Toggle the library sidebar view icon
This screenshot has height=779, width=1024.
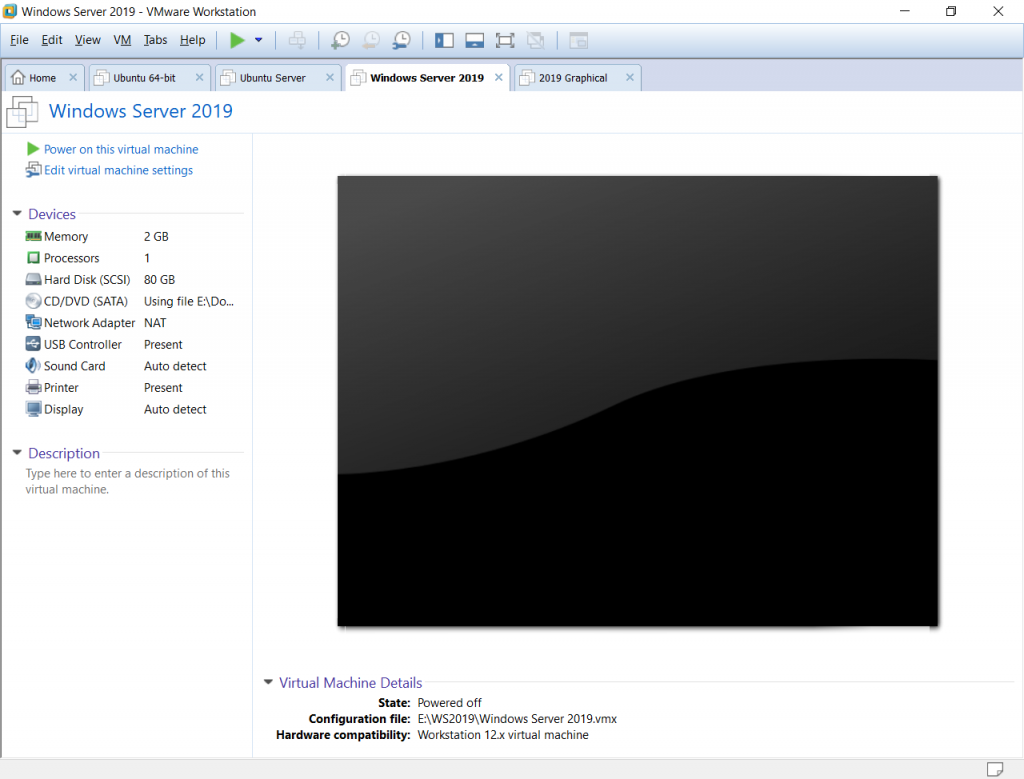444,40
